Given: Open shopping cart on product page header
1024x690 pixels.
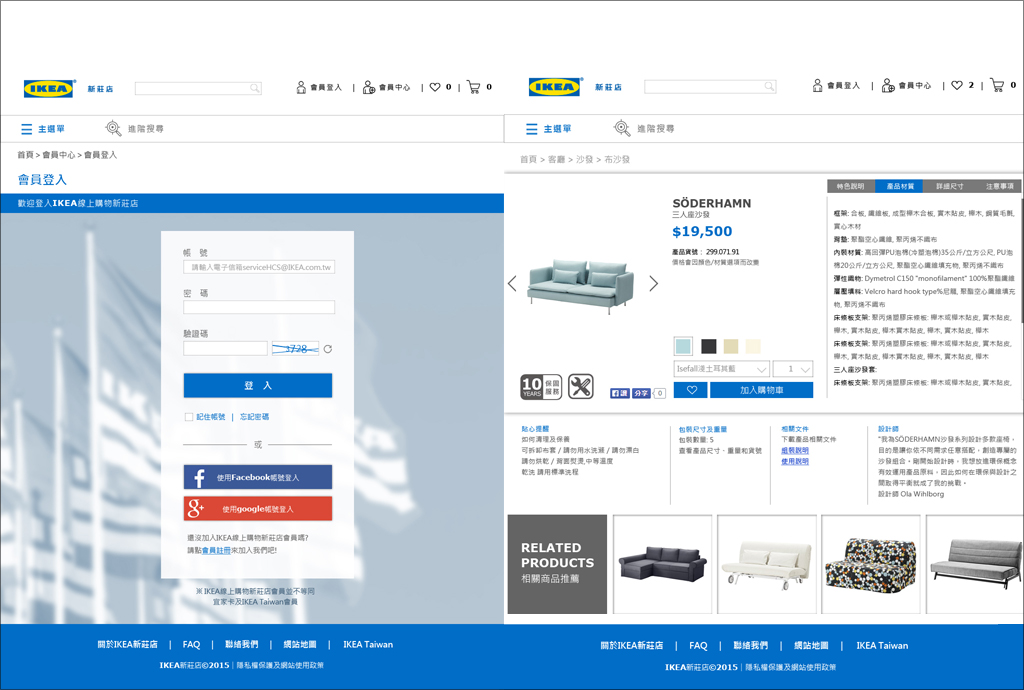Looking at the screenshot, I should click(x=1003, y=85).
